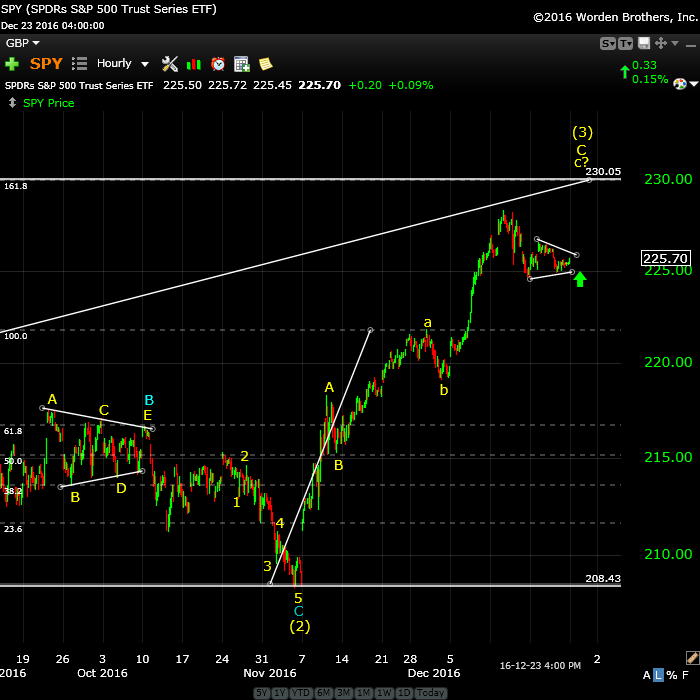Open the Hourly time frame dropdown
The image size is (700, 700).
(122, 63)
